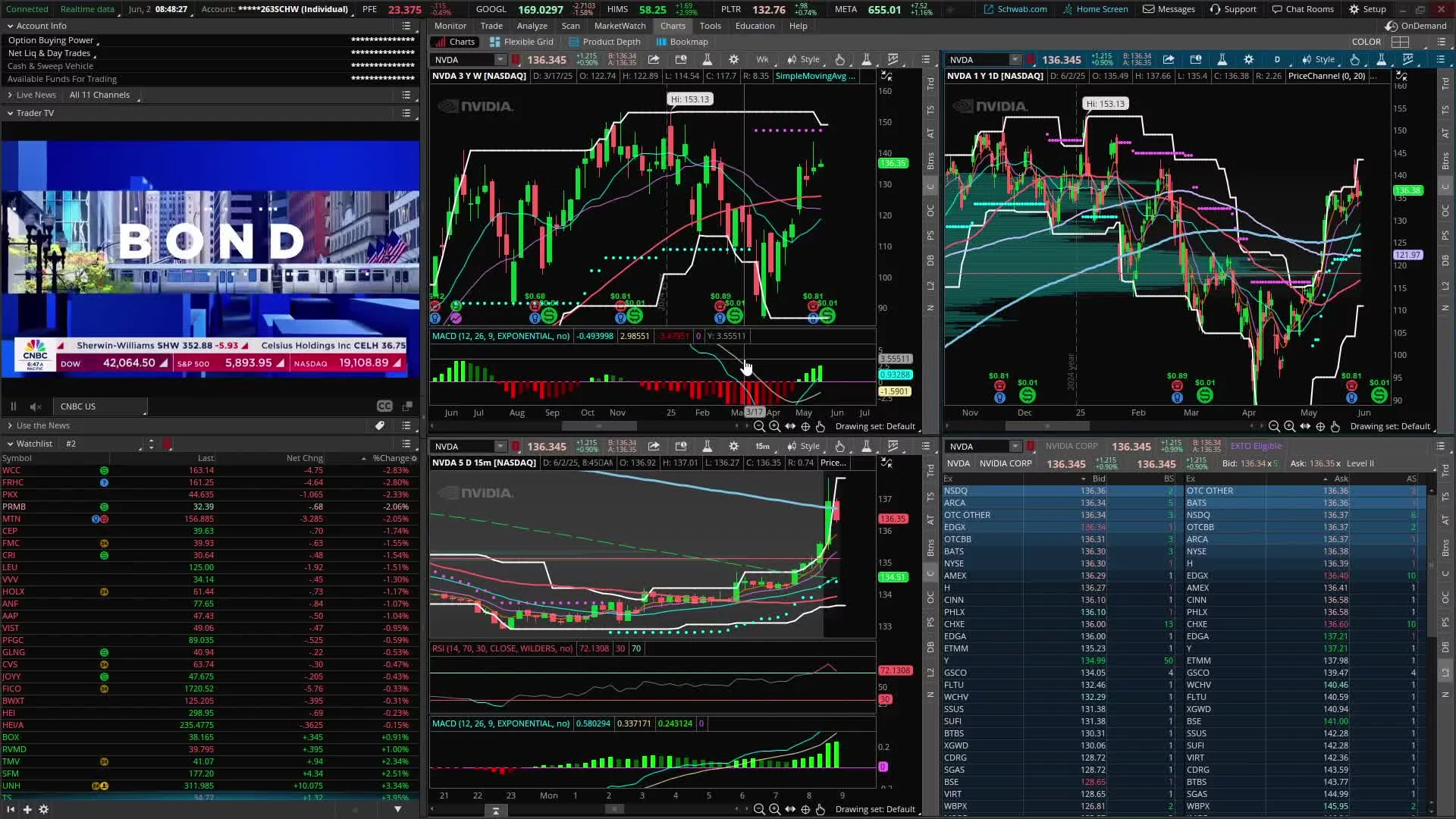Select crosshair pan tool under NVDA daily chart
Viewport: 1456px width, 819px height.
pyautogui.click(x=1320, y=426)
